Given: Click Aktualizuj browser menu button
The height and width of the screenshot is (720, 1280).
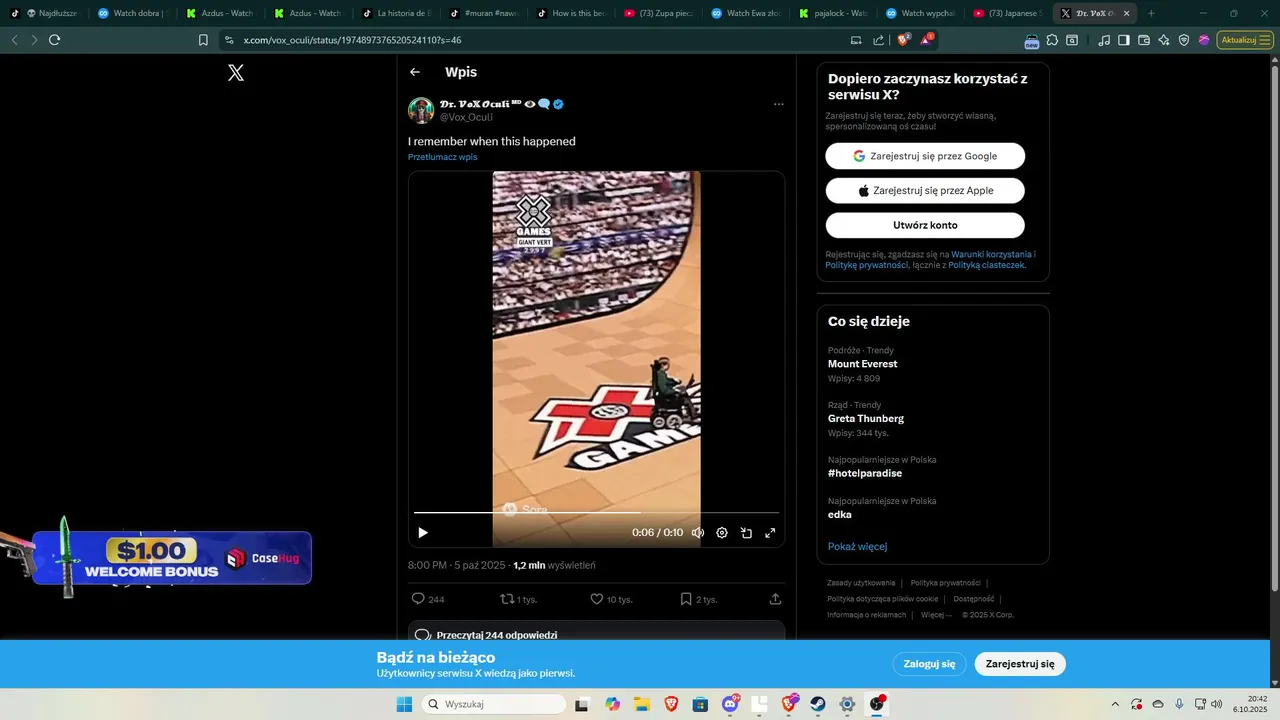Looking at the screenshot, I should 1245,40.
